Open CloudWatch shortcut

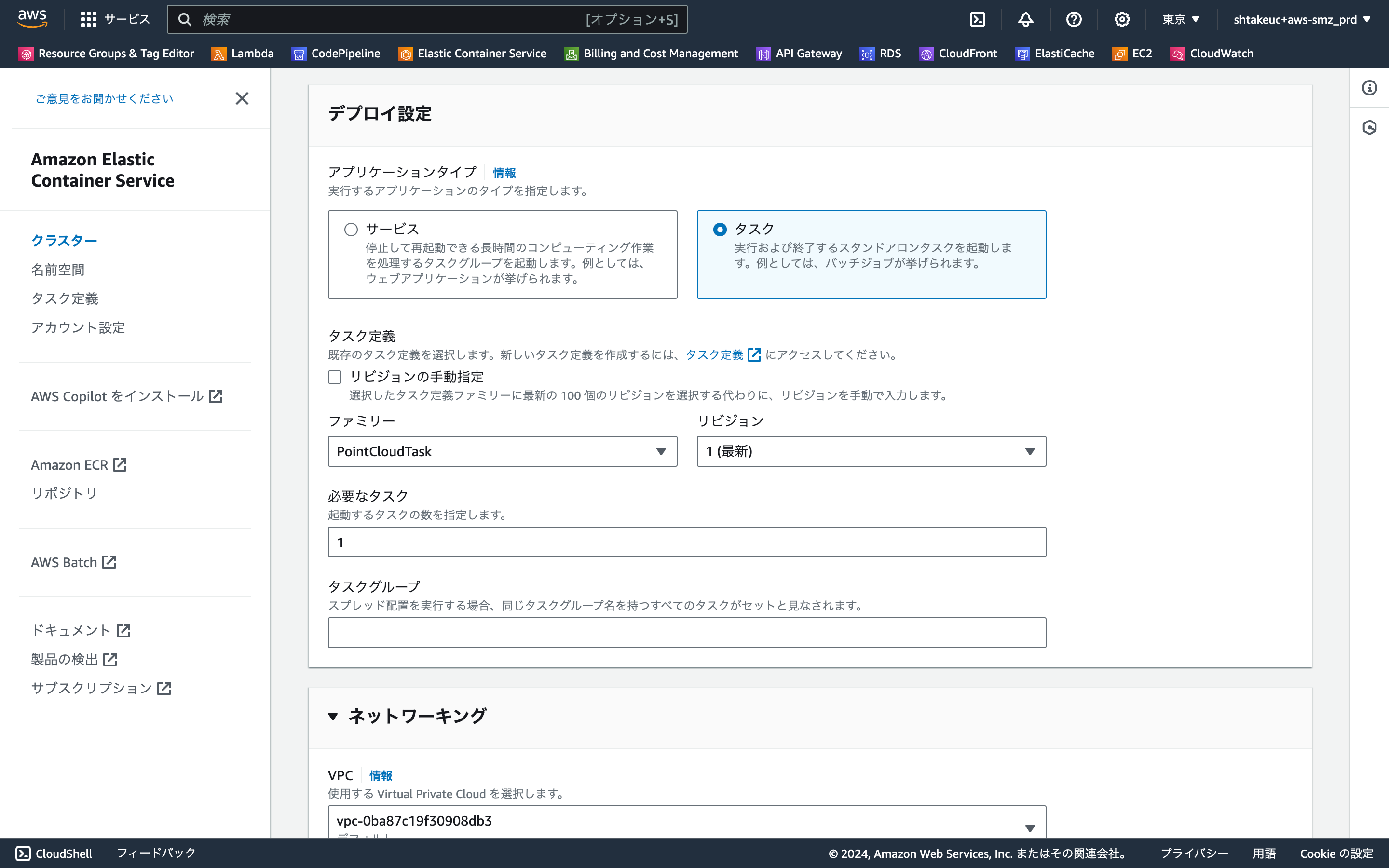1212,54
